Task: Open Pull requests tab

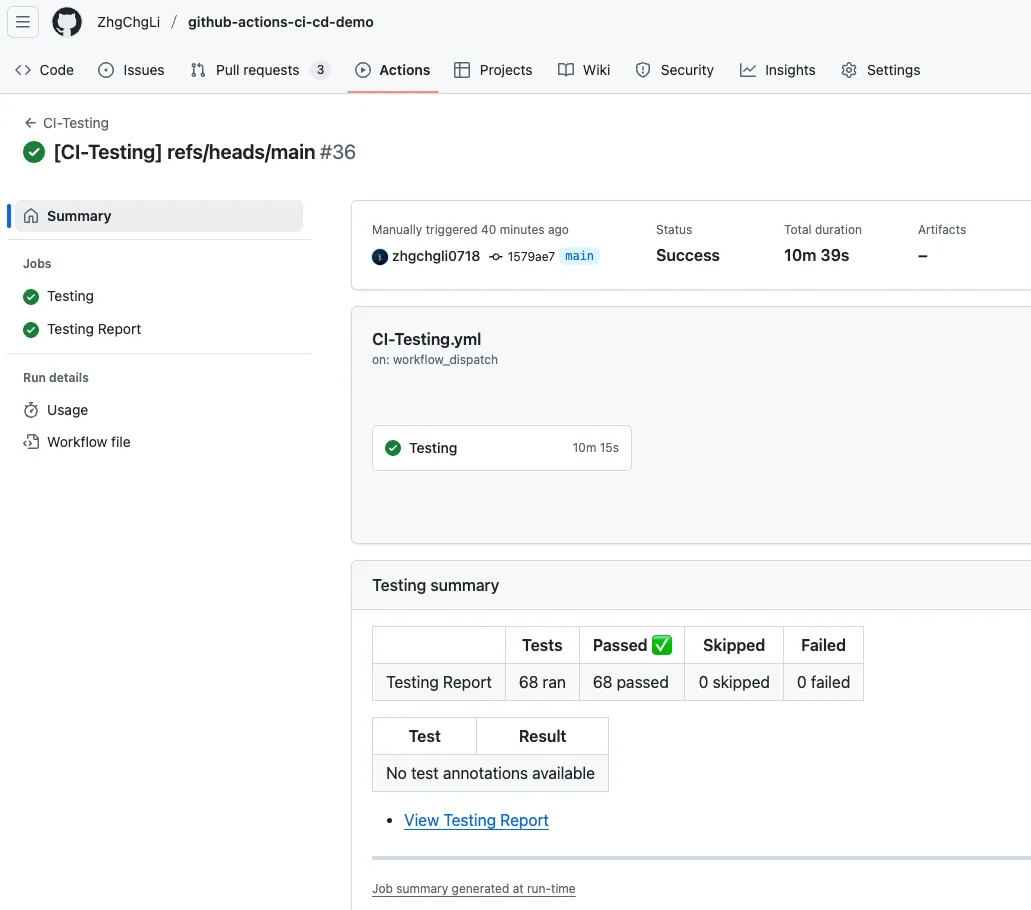Action: [x=258, y=70]
